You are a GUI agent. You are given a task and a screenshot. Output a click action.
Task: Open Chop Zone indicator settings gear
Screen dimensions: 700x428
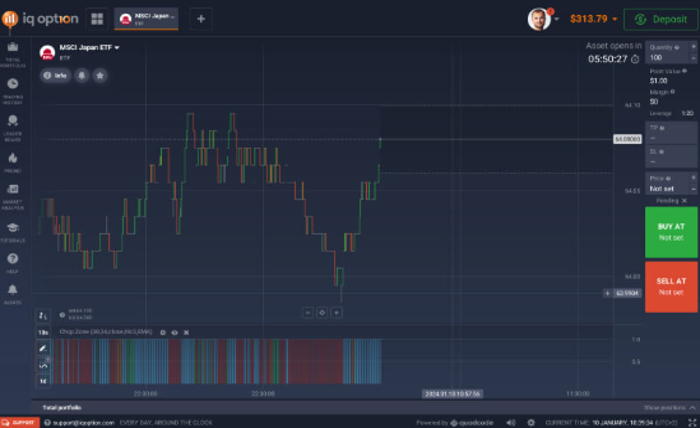pos(163,332)
